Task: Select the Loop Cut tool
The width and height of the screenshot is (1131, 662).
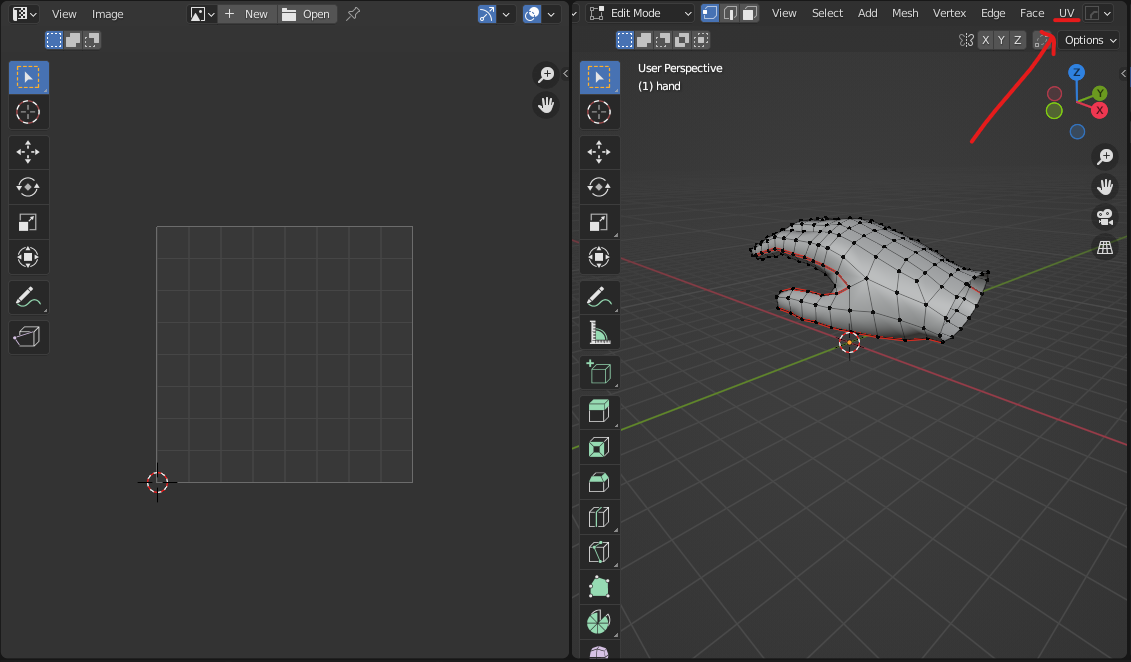Action: pos(599,517)
